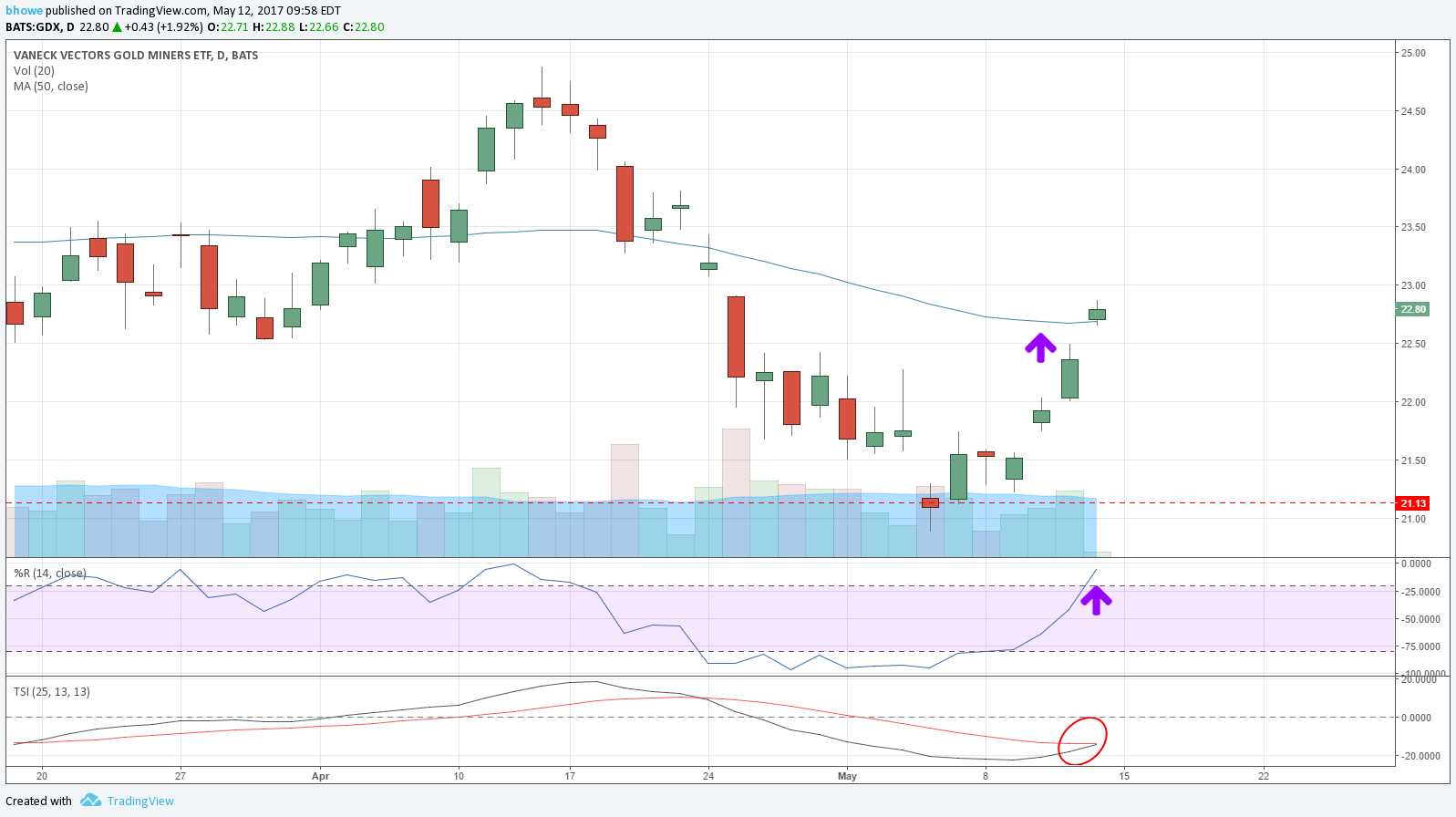Click the +0.43 (+1.92%) change value
1456x817 pixels.
(163, 27)
